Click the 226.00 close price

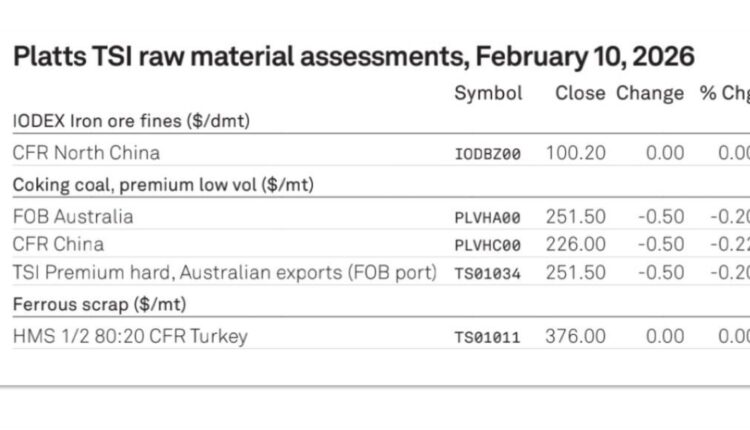tap(575, 244)
